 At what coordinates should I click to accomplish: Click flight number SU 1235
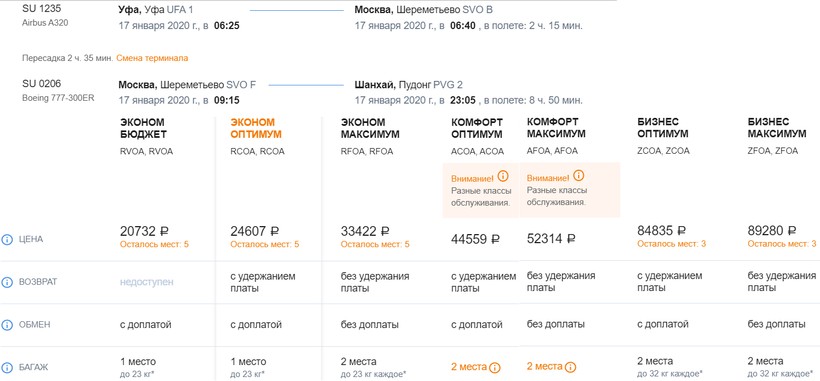[x=38, y=9]
